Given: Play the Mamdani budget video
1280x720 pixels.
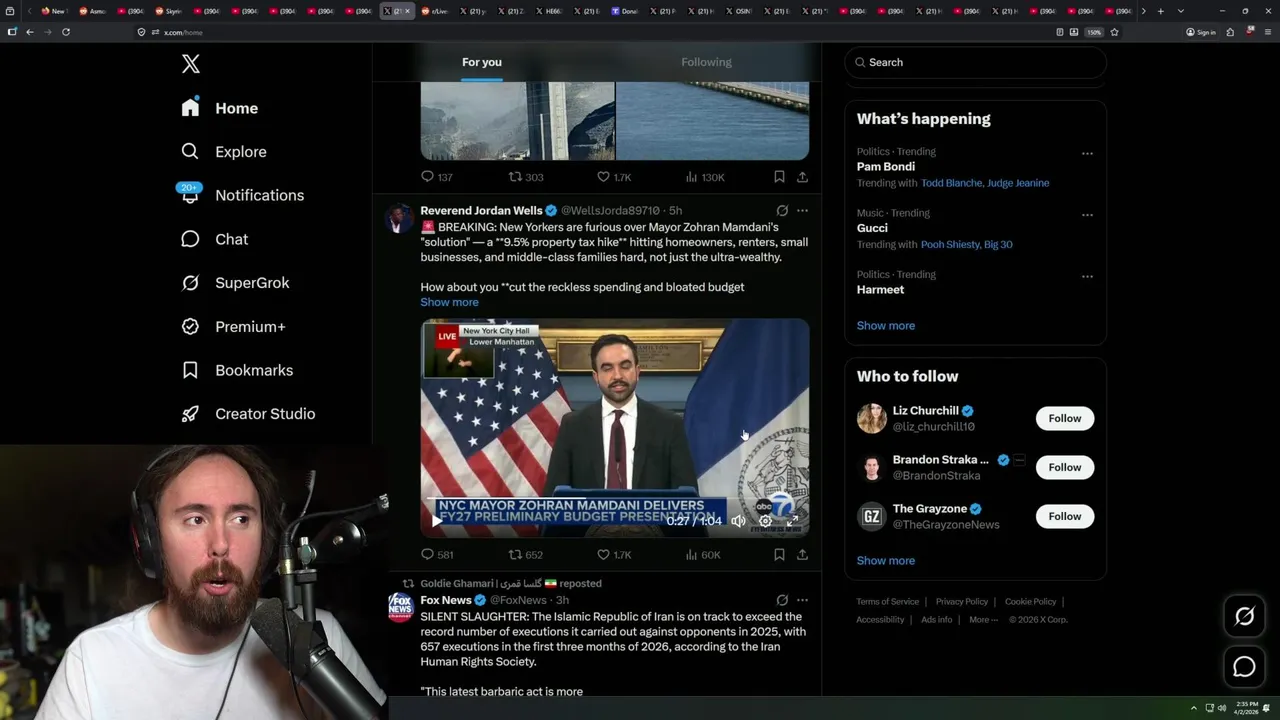Looking at the screenshot, I should point(436,521).
